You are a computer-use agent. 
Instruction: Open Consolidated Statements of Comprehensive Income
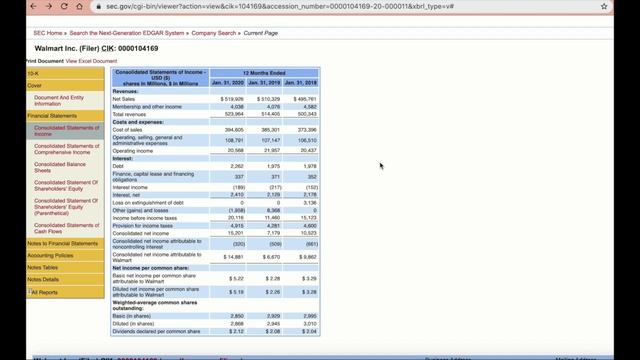(x=67, y=149)
